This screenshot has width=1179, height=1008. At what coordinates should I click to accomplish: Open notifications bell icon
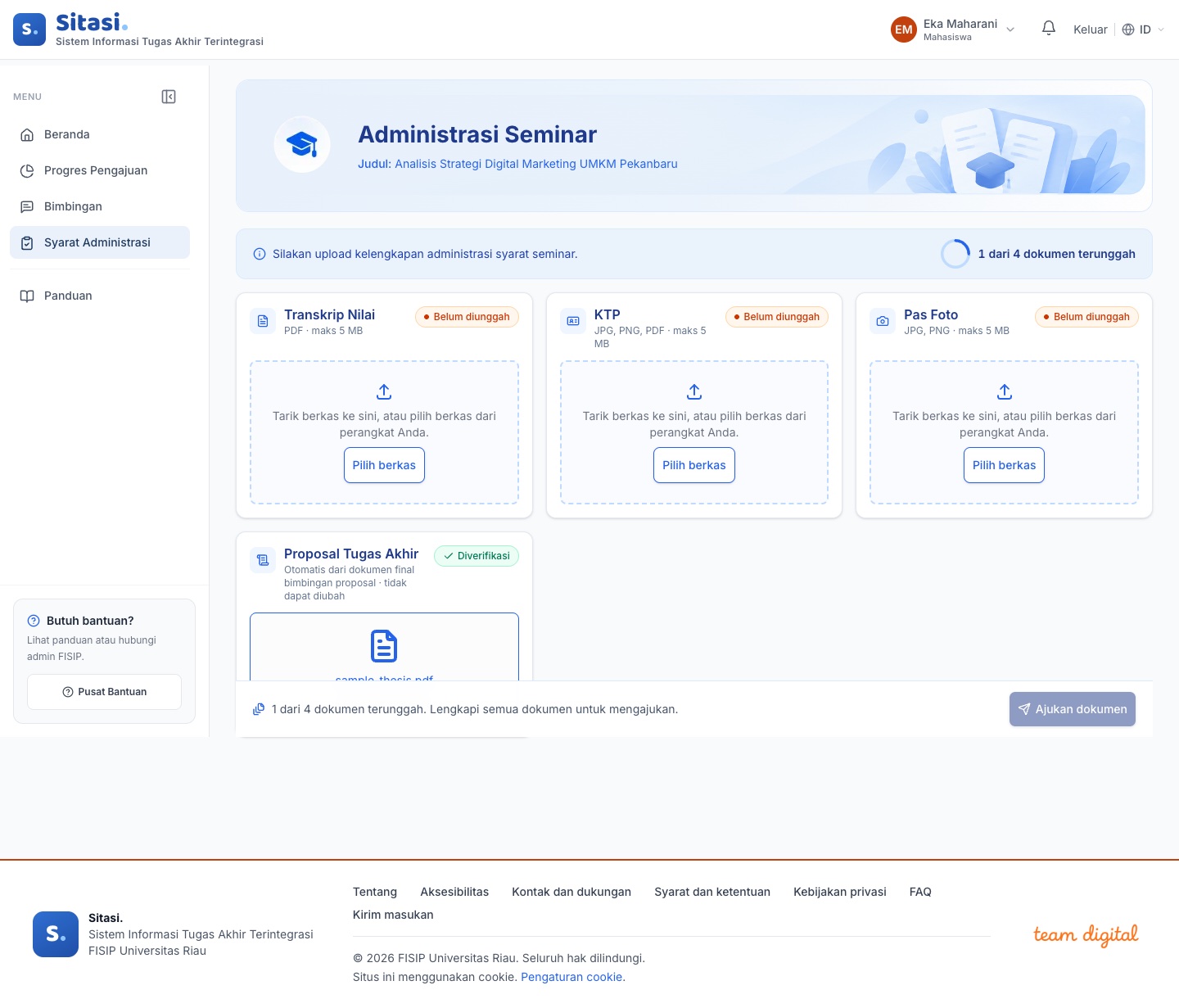(1049, 29)
